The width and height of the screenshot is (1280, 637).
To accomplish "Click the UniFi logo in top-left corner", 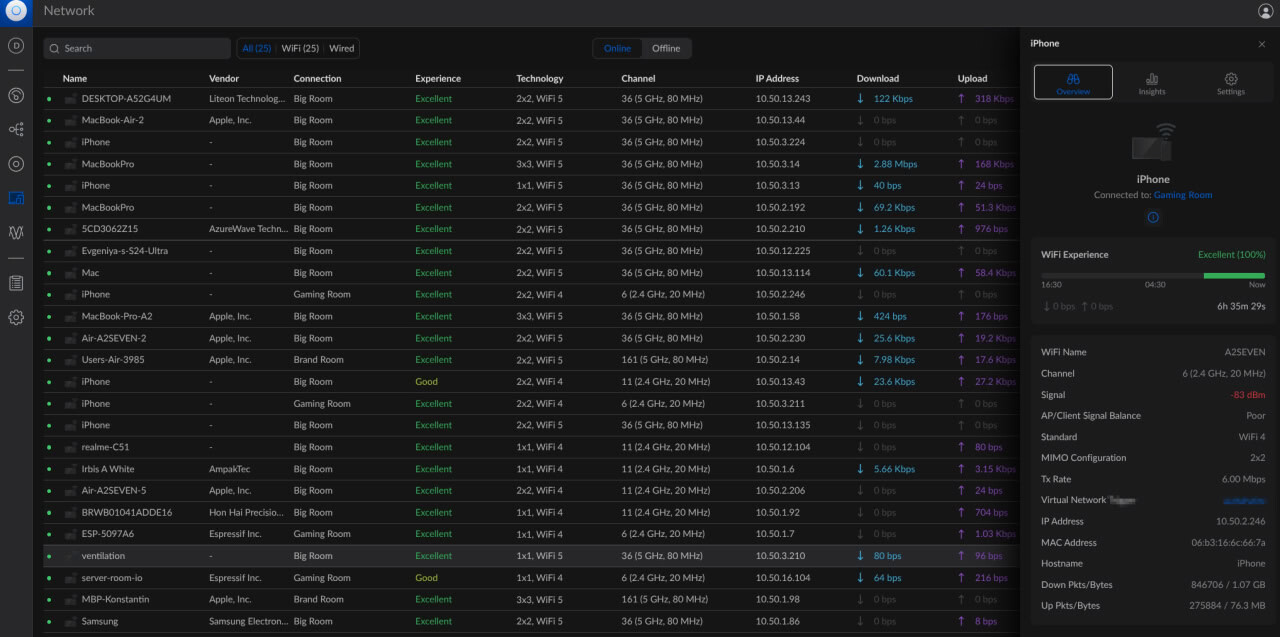I will click(x=16, y=11).
